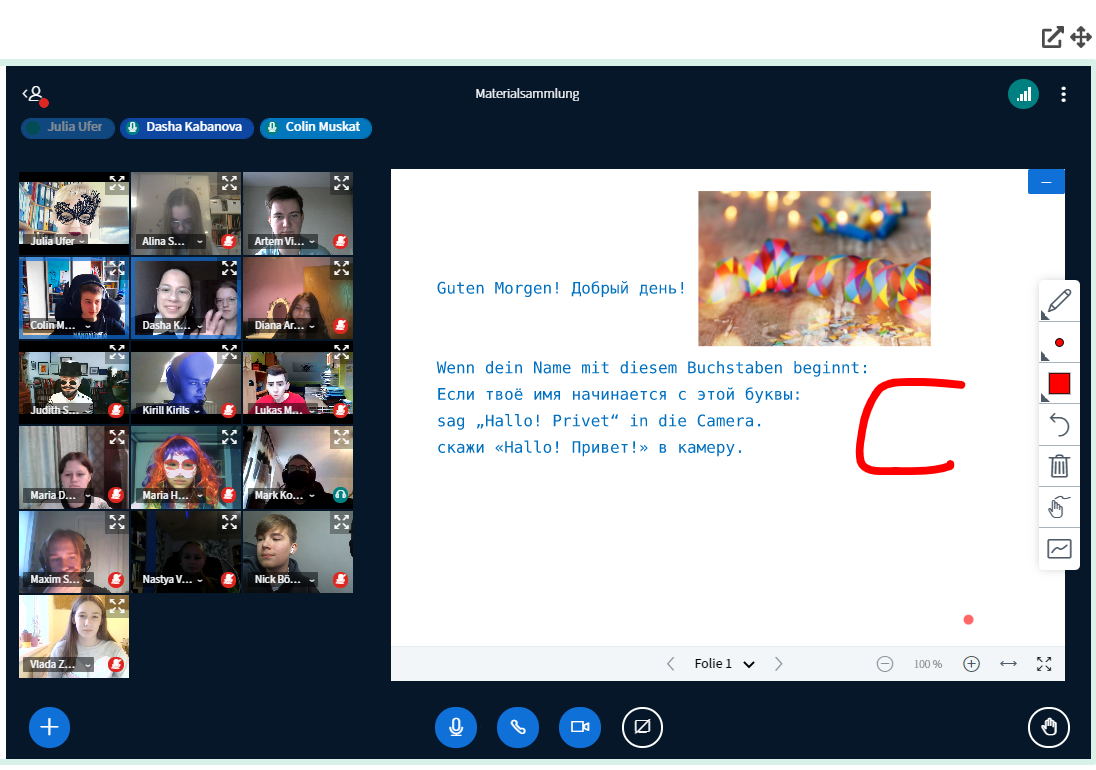This screenshot has height=770, width=1096.
Task: Fullscreen Julia Ufer's webcam
Action: point(117,183)
